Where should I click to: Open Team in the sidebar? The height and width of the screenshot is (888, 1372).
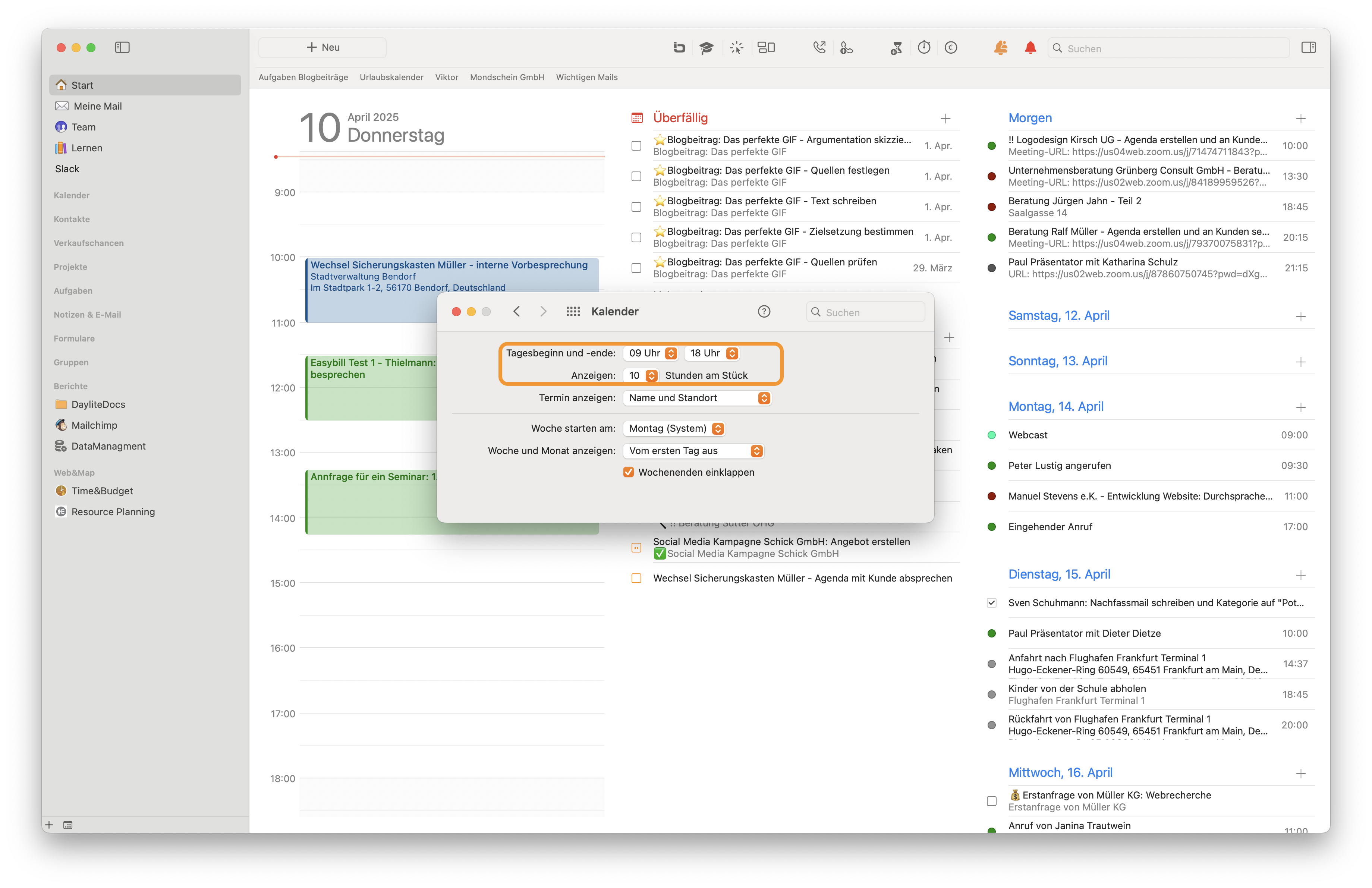tap(145, 127)
